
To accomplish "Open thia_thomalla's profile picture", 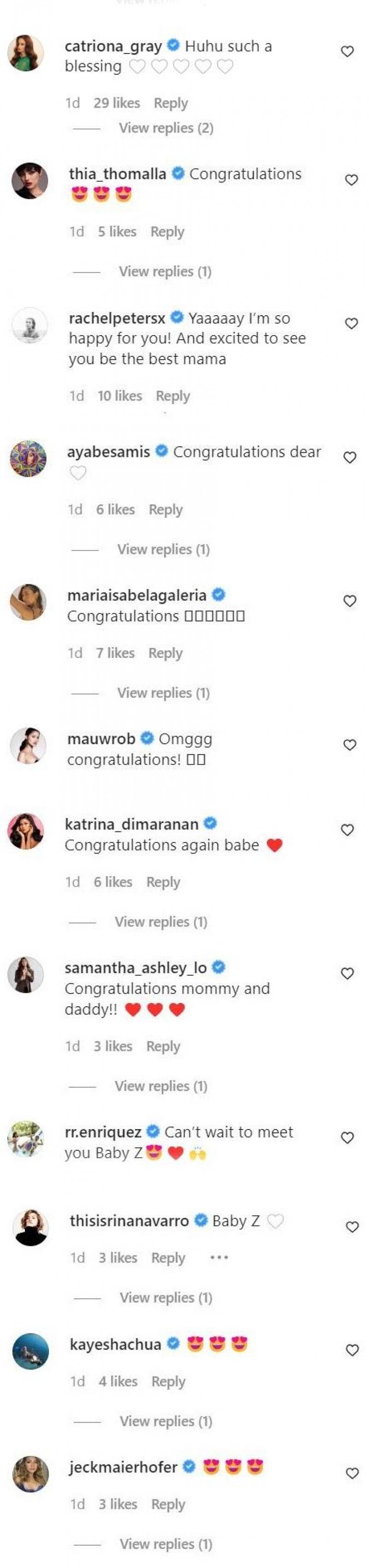I will point(30,181).
